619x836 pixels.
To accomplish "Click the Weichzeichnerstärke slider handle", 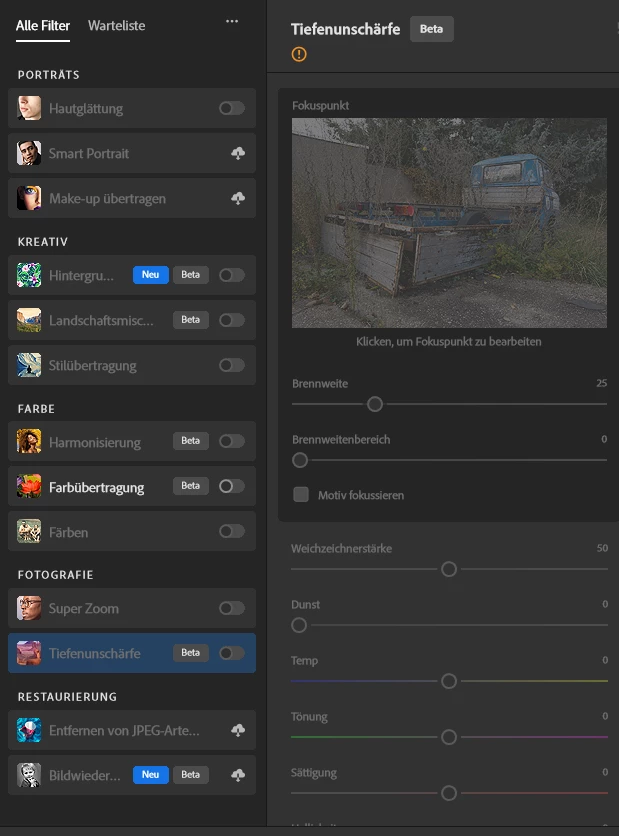I will tap(449, 569).
